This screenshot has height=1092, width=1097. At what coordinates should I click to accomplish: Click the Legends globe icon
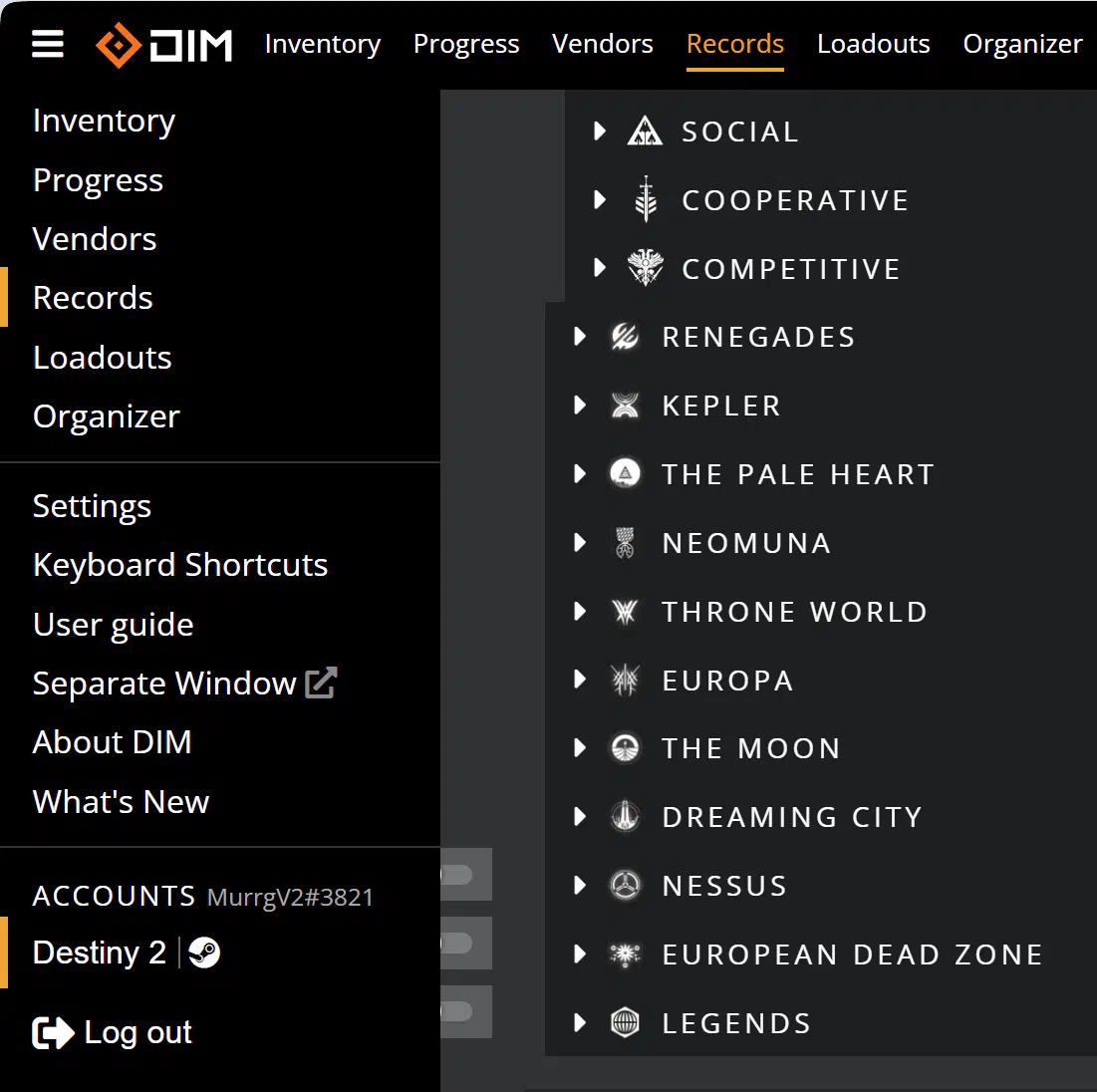[x=626, y=1023]
